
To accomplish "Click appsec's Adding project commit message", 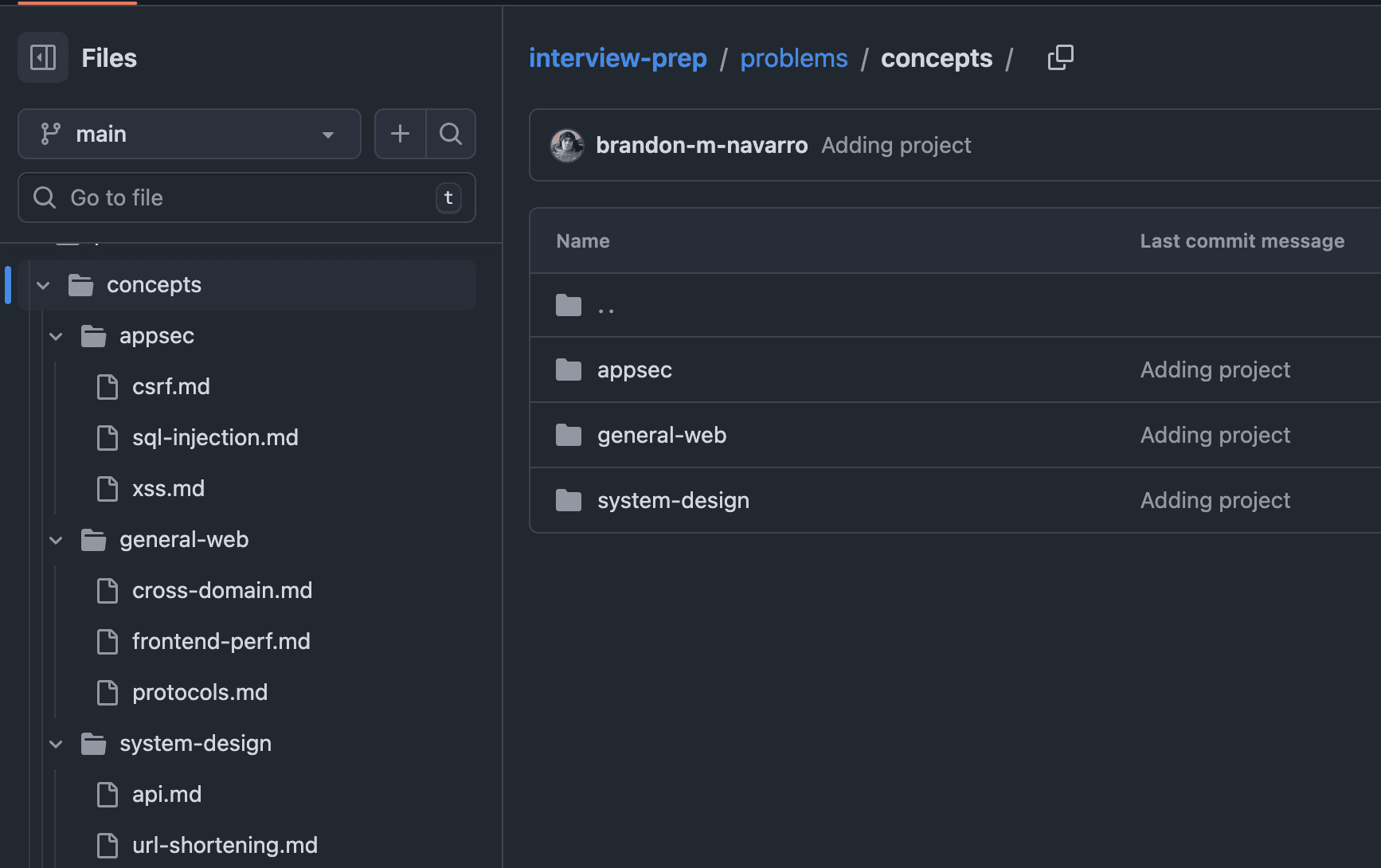I will point(1215,369).
